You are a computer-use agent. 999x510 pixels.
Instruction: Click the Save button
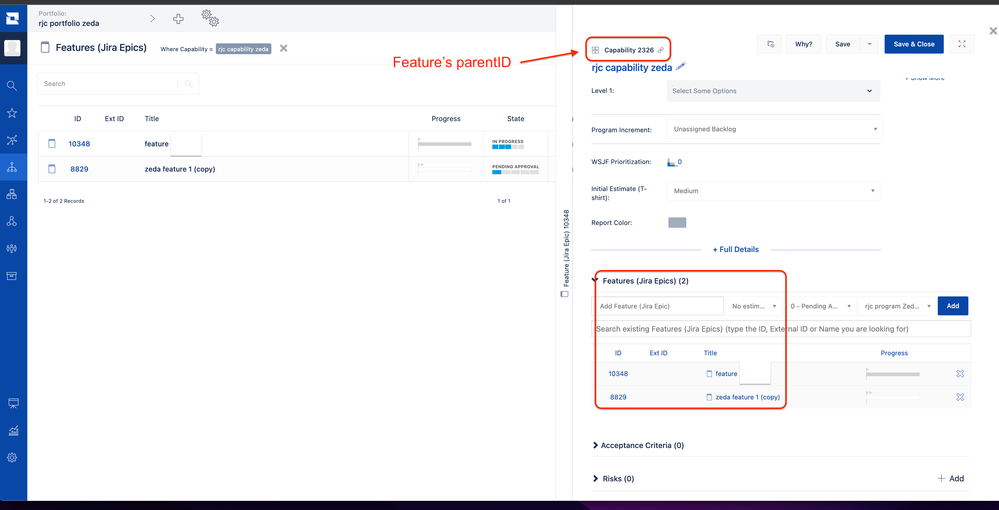point(842,44)
